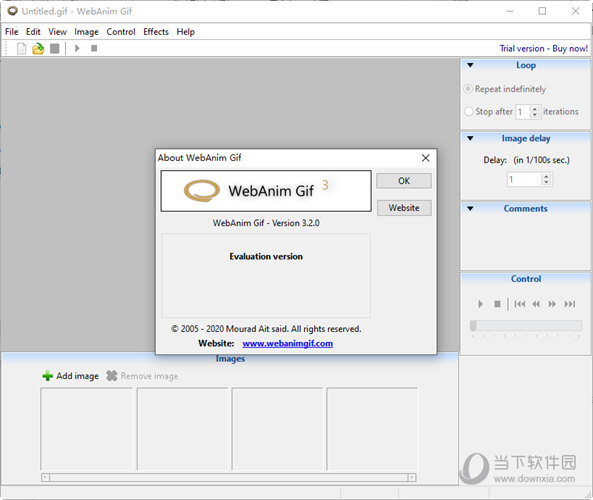This screenshot has width=593, height=500.
Task: Click the toolbar Play animation icon
Action: 77,48
